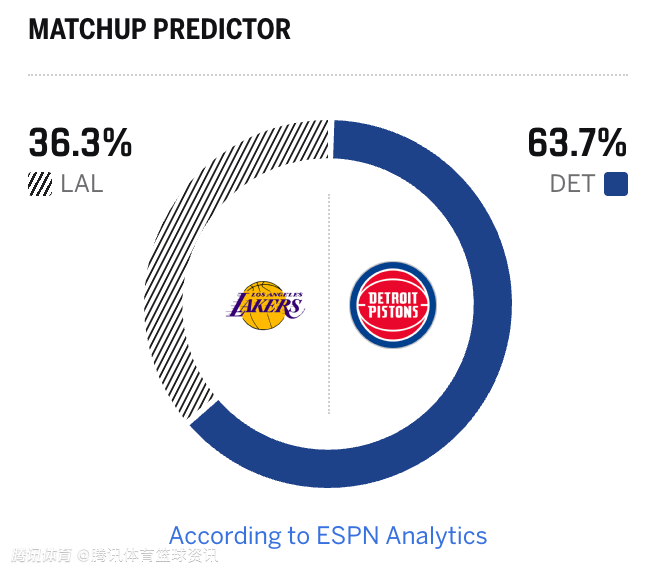Click the Detroit Pistons logo
Screen dimensions: 654x572
pos(393,305)
